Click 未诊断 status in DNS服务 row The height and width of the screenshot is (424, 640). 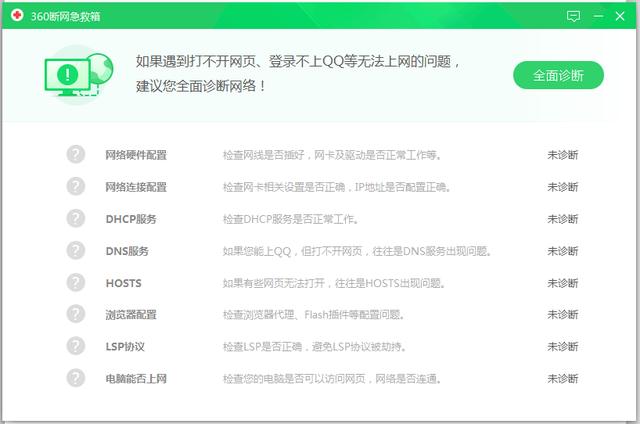(562, 251)
